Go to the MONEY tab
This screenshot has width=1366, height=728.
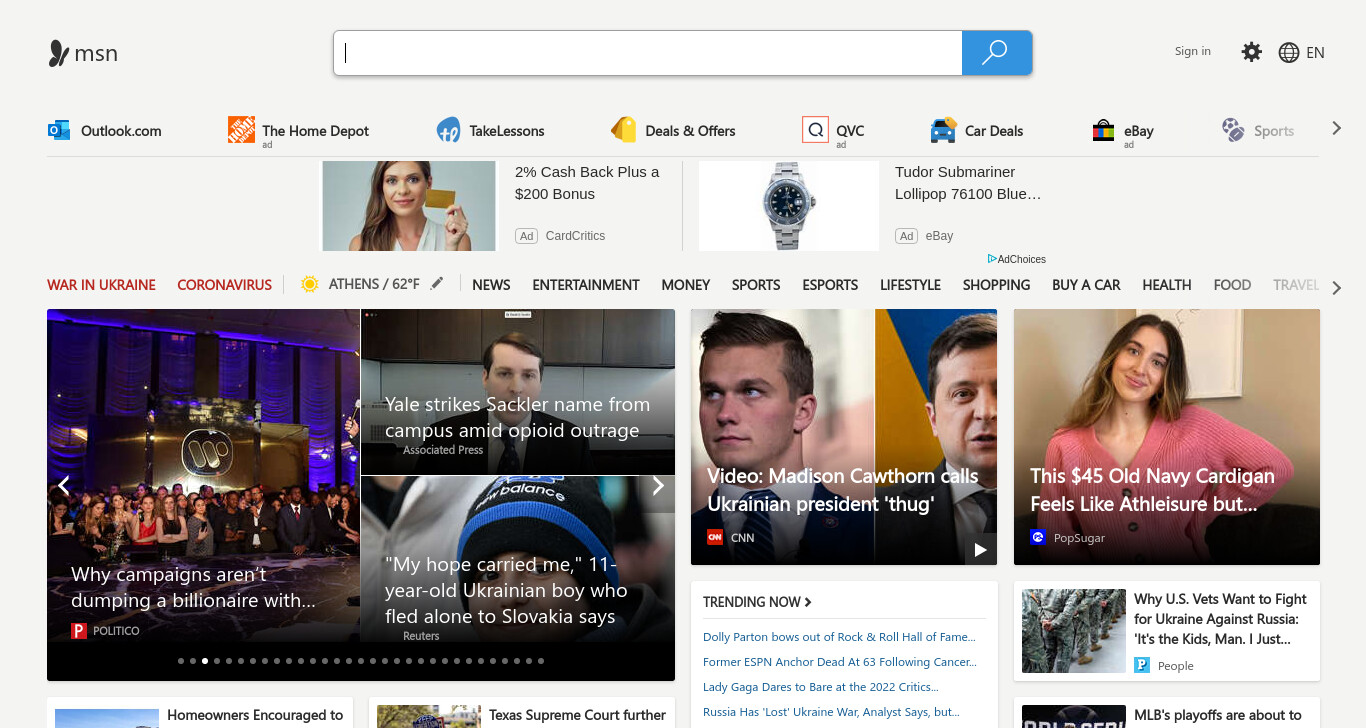(x=686, y=285)
